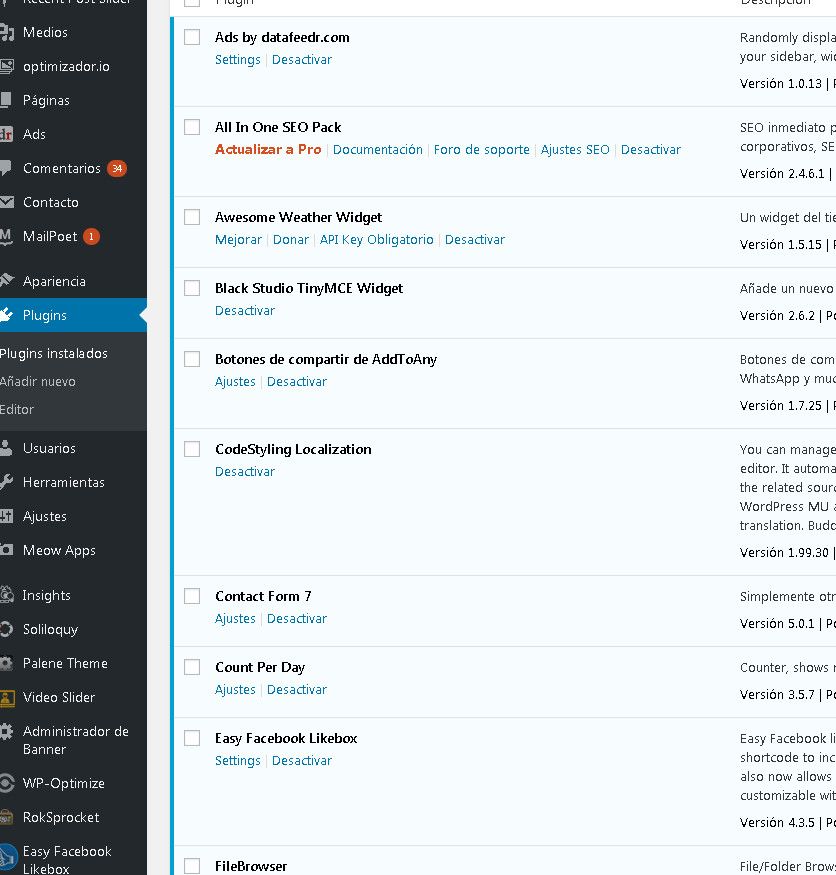Click the RokSprocket icon
The width and height of the screenshot is (836, 875).
[x=7, y=818]
